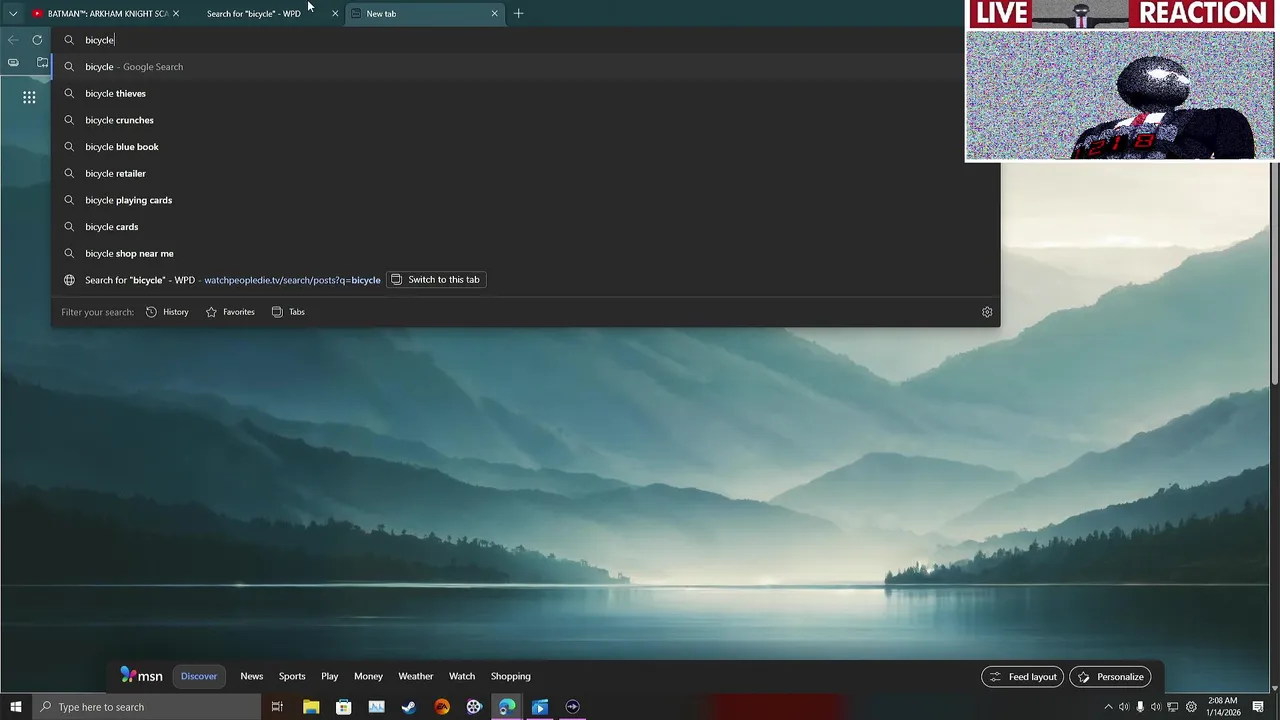Open the Movies & TV taskbar app
This screenshot has width=1280, height=720.
540,707
